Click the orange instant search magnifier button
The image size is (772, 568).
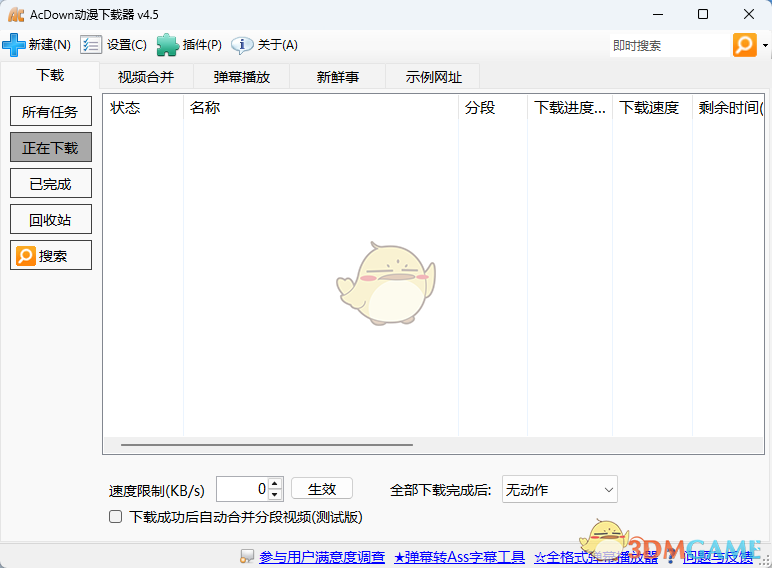click(x=744, y=45)
